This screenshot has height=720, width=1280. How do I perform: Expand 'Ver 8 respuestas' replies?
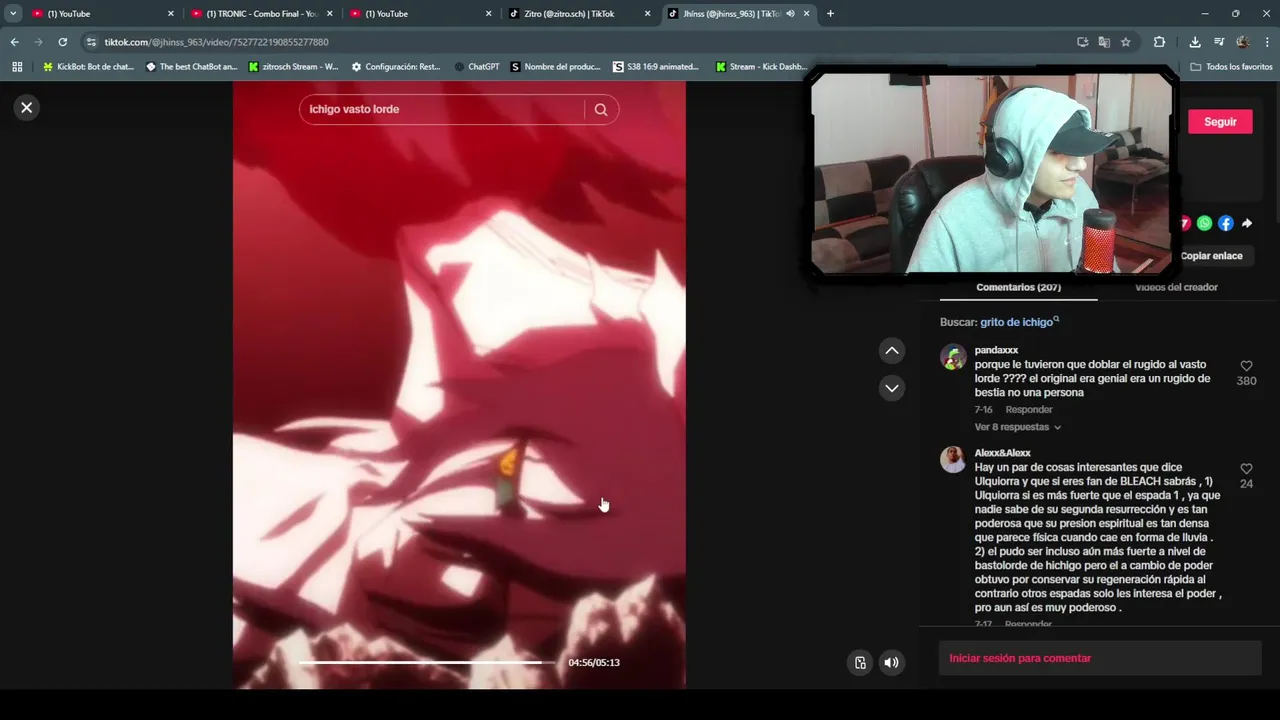click(x=1017, y=427)
